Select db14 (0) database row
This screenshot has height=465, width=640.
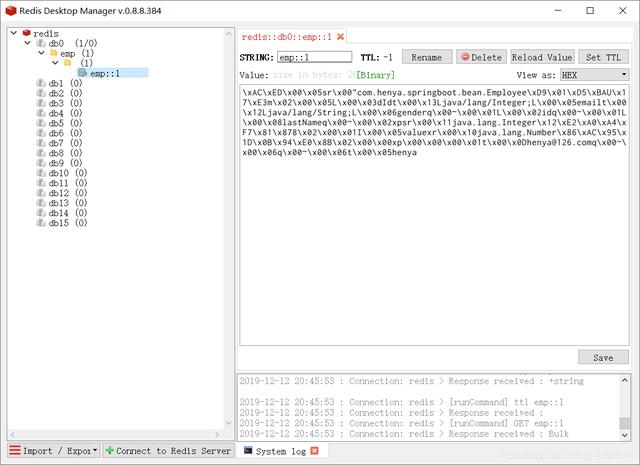(68, 213)
